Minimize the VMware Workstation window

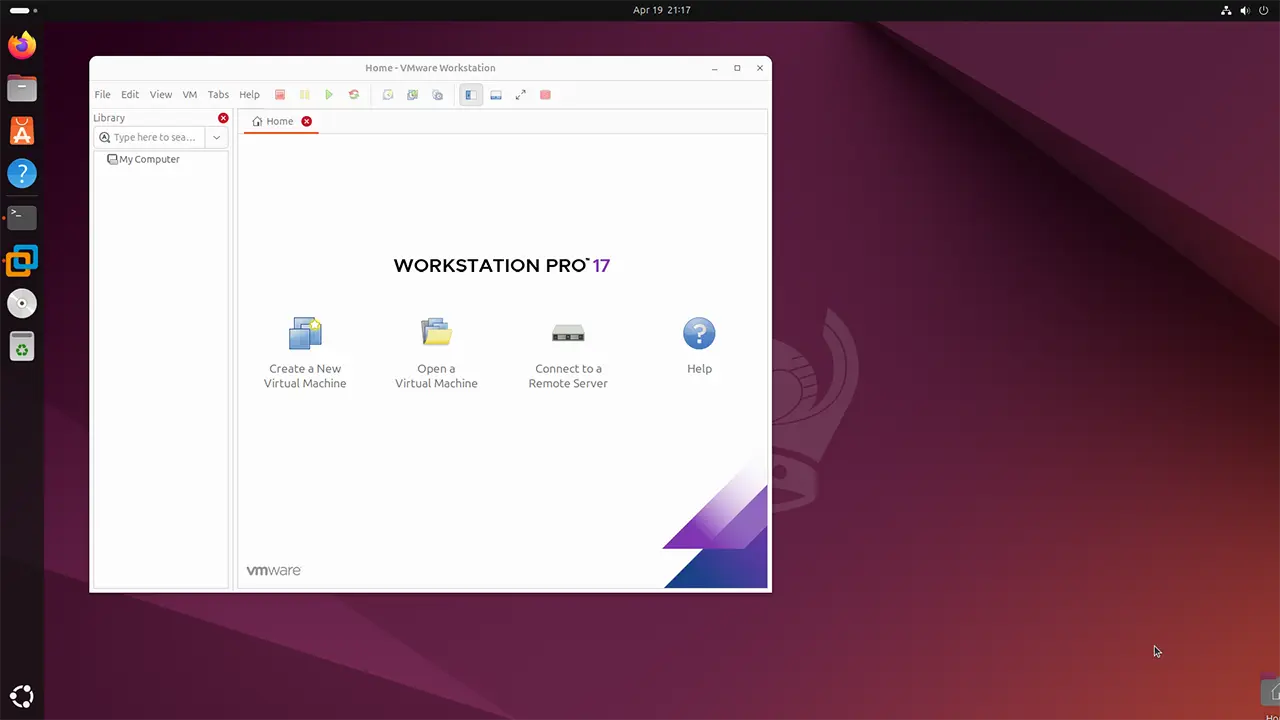click(x=715, y=68)
